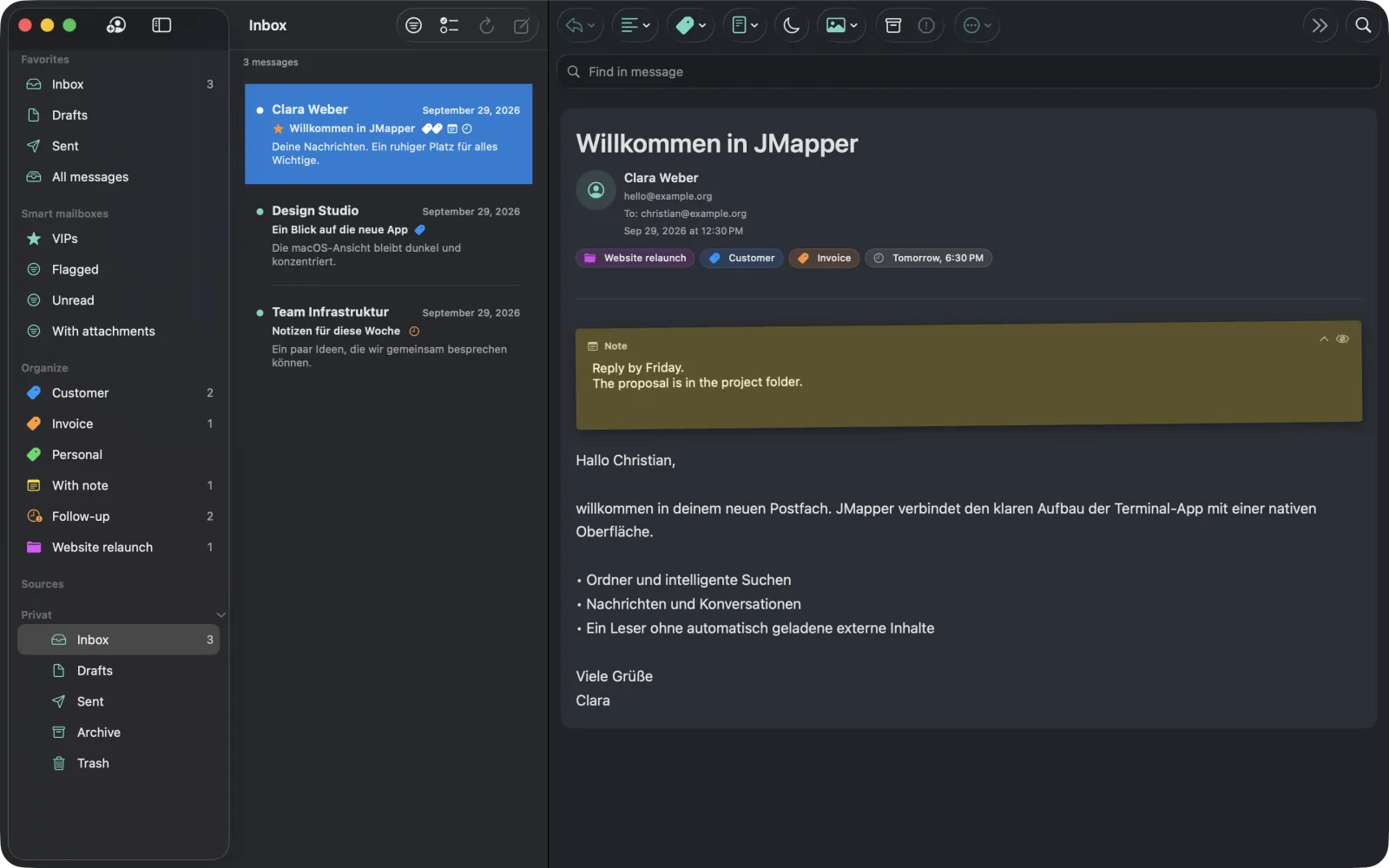Click the multi-select checklist icon

(449, 25)
